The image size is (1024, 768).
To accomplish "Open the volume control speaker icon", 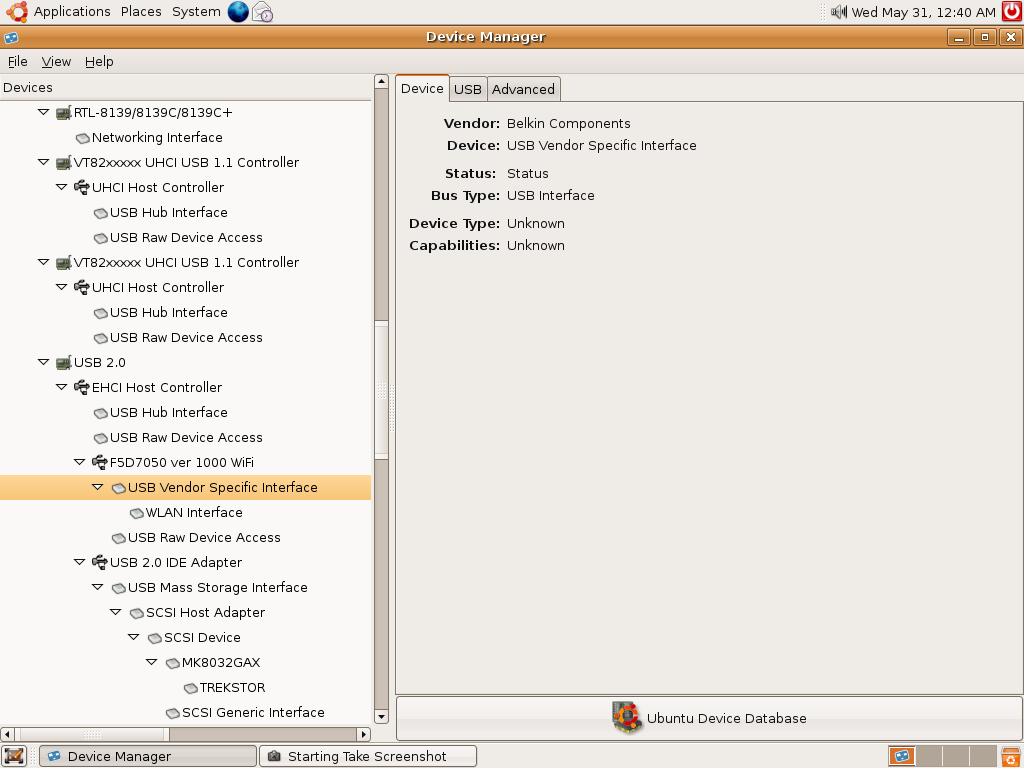I will (839, 12).
